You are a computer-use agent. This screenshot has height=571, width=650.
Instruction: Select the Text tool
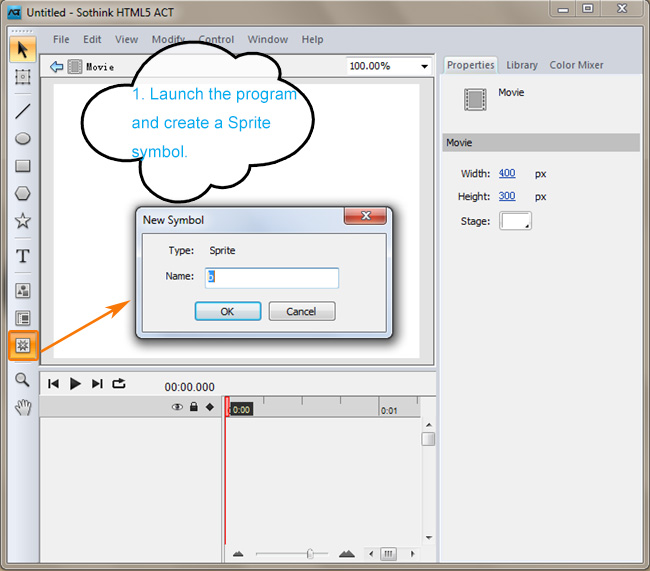pos(23,256)
